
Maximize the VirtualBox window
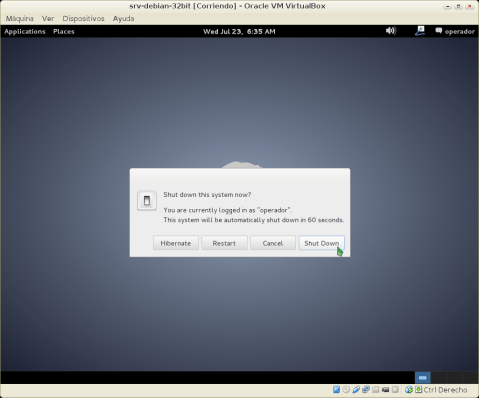(459, 6)
